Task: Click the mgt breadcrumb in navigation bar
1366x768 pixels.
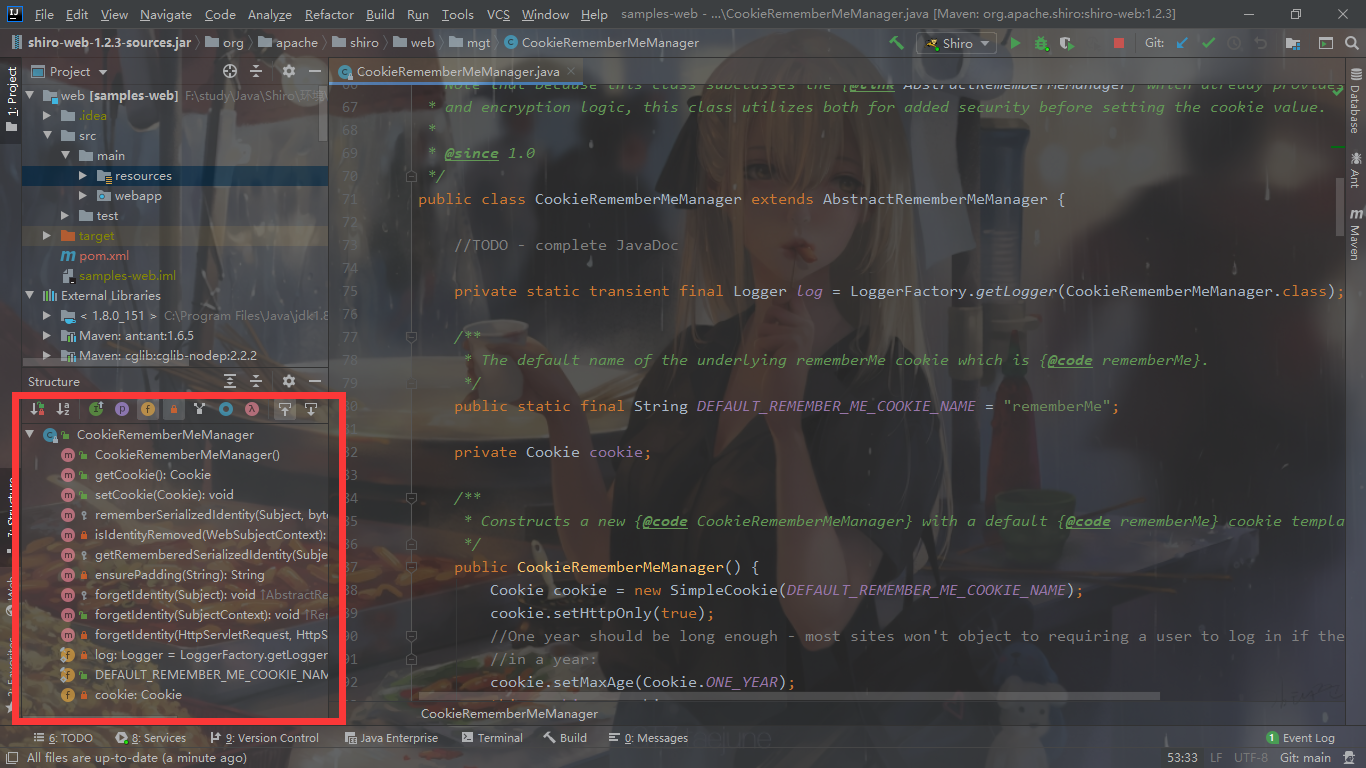Action: click(x=470, y=43)
